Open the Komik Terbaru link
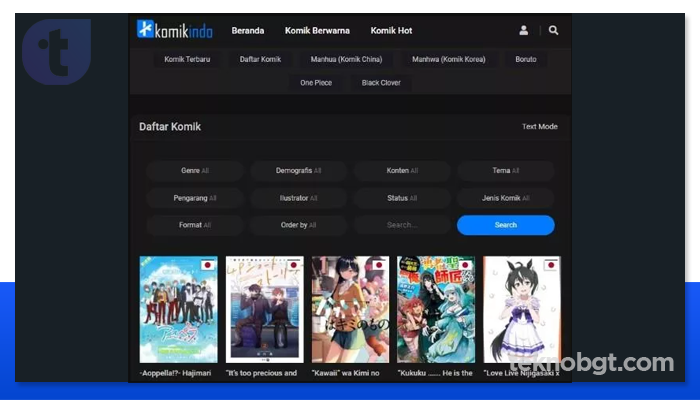The height and width of the screenshot is (400, 700). click(x=187, y=59)
